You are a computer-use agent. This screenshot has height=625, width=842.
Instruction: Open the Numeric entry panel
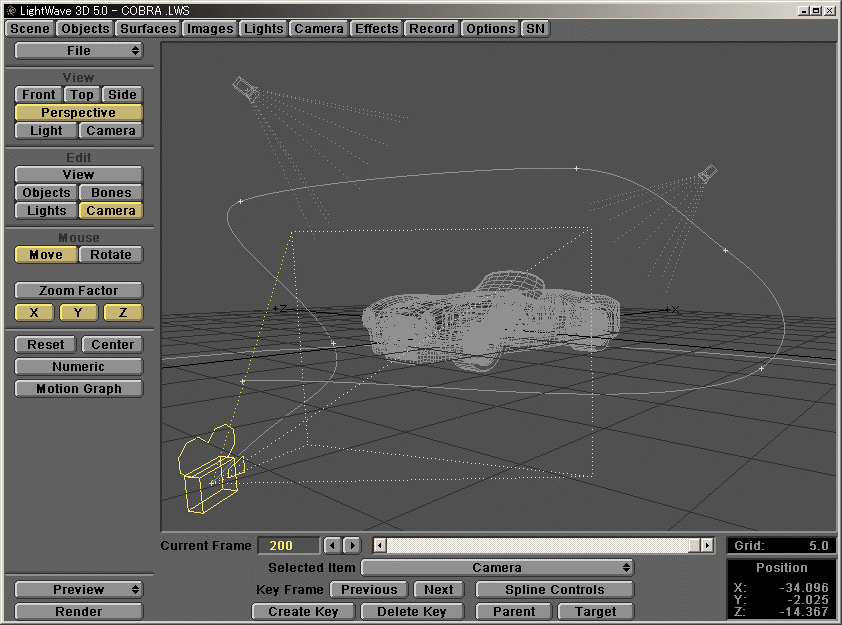78,366
